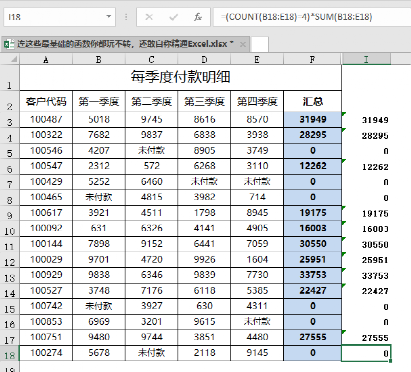Click header cell 第一季度
Image resolution: width=411 pixels, height=372 pixels.
coord(99,101)
